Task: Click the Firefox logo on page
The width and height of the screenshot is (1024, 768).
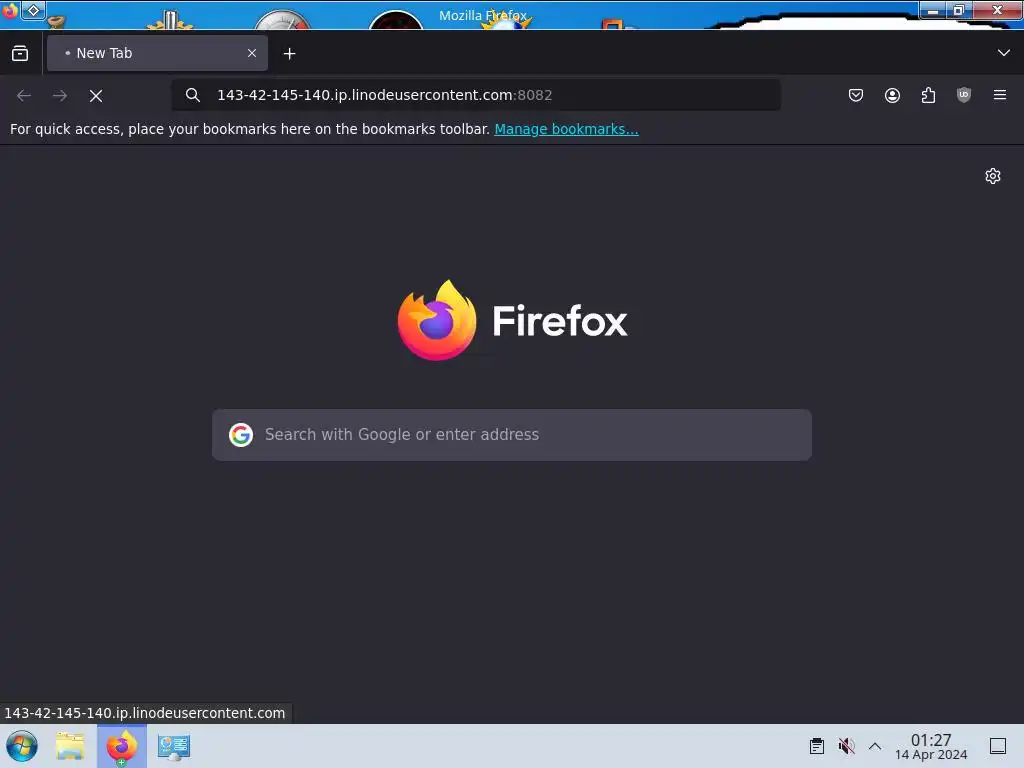Action: [x=513, y=320]
